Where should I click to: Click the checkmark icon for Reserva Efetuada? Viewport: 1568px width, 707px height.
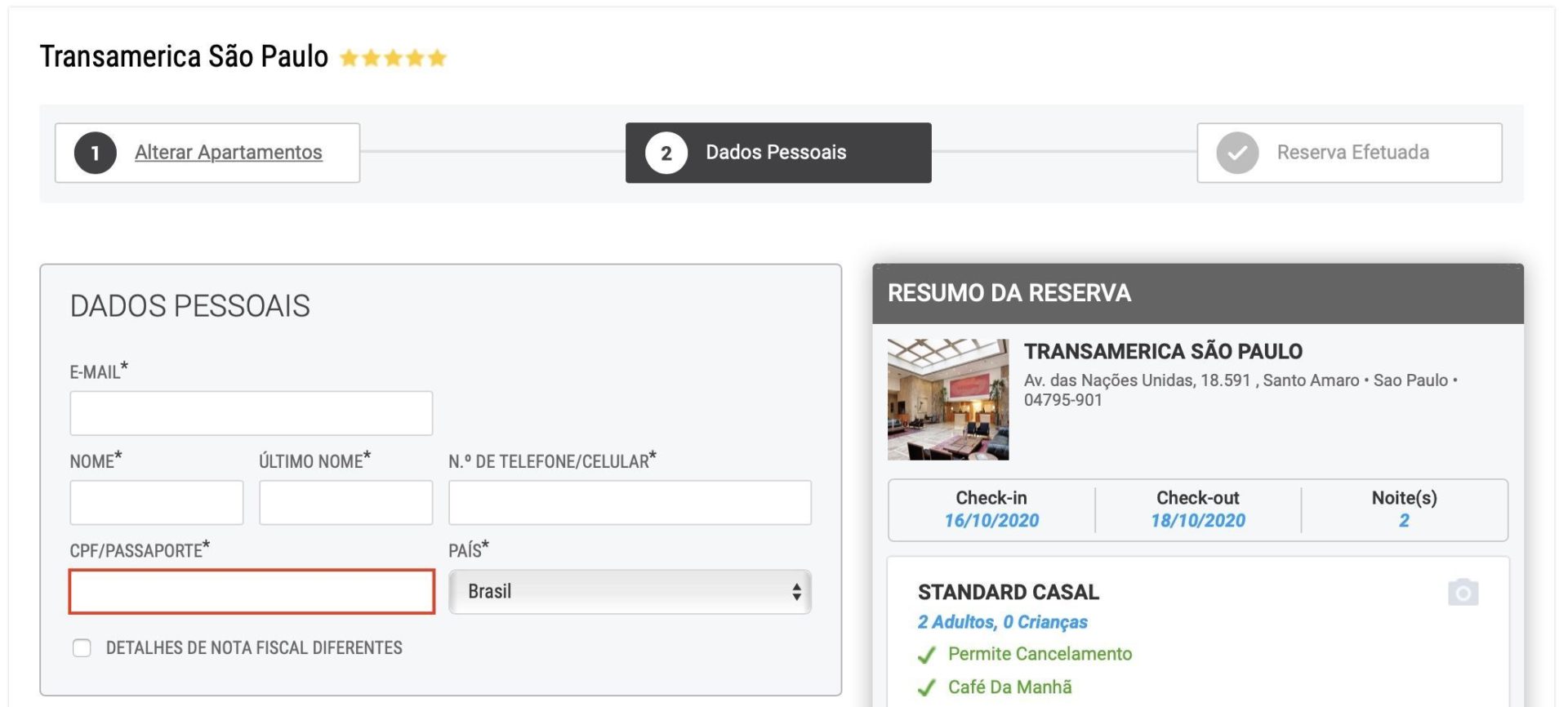tap(1237, 153)
